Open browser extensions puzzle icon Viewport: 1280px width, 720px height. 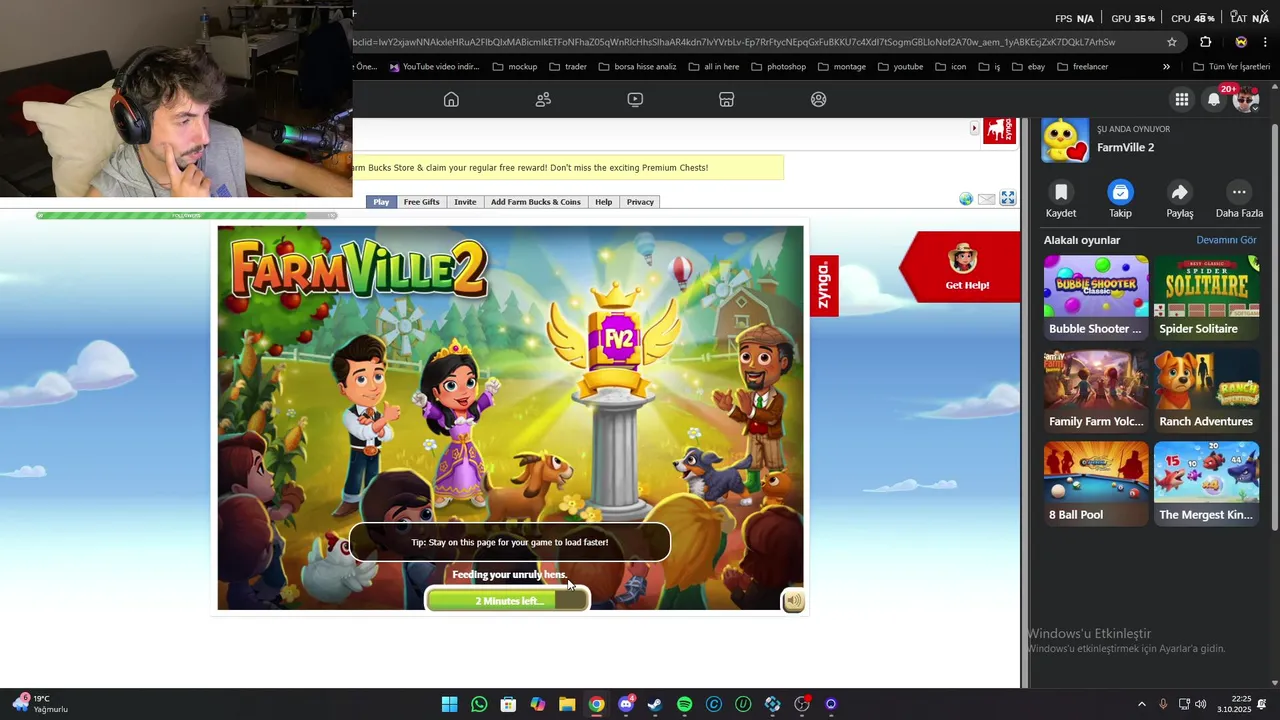pos(1205,42)
